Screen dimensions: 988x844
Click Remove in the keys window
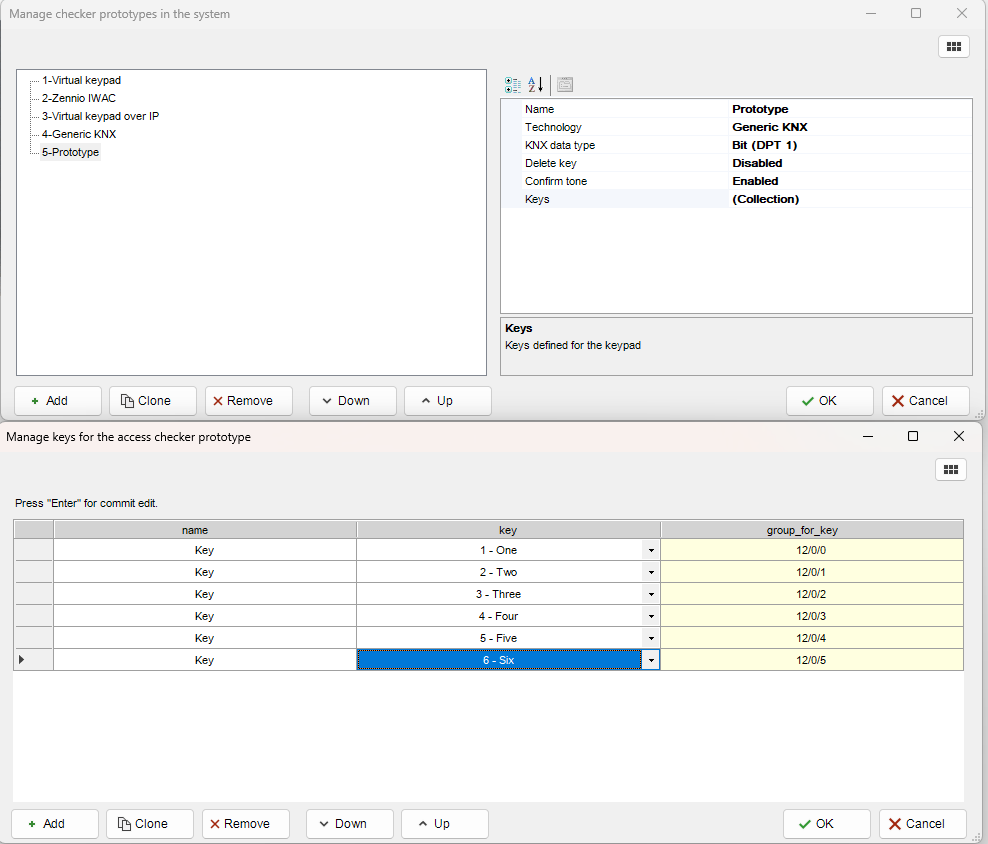246,824
